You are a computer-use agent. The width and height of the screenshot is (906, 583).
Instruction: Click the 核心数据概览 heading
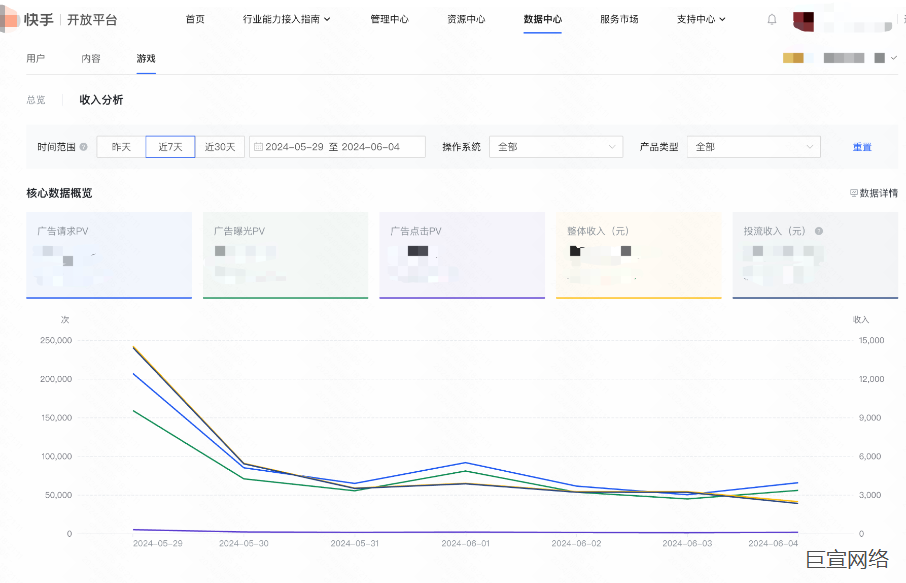59,193
